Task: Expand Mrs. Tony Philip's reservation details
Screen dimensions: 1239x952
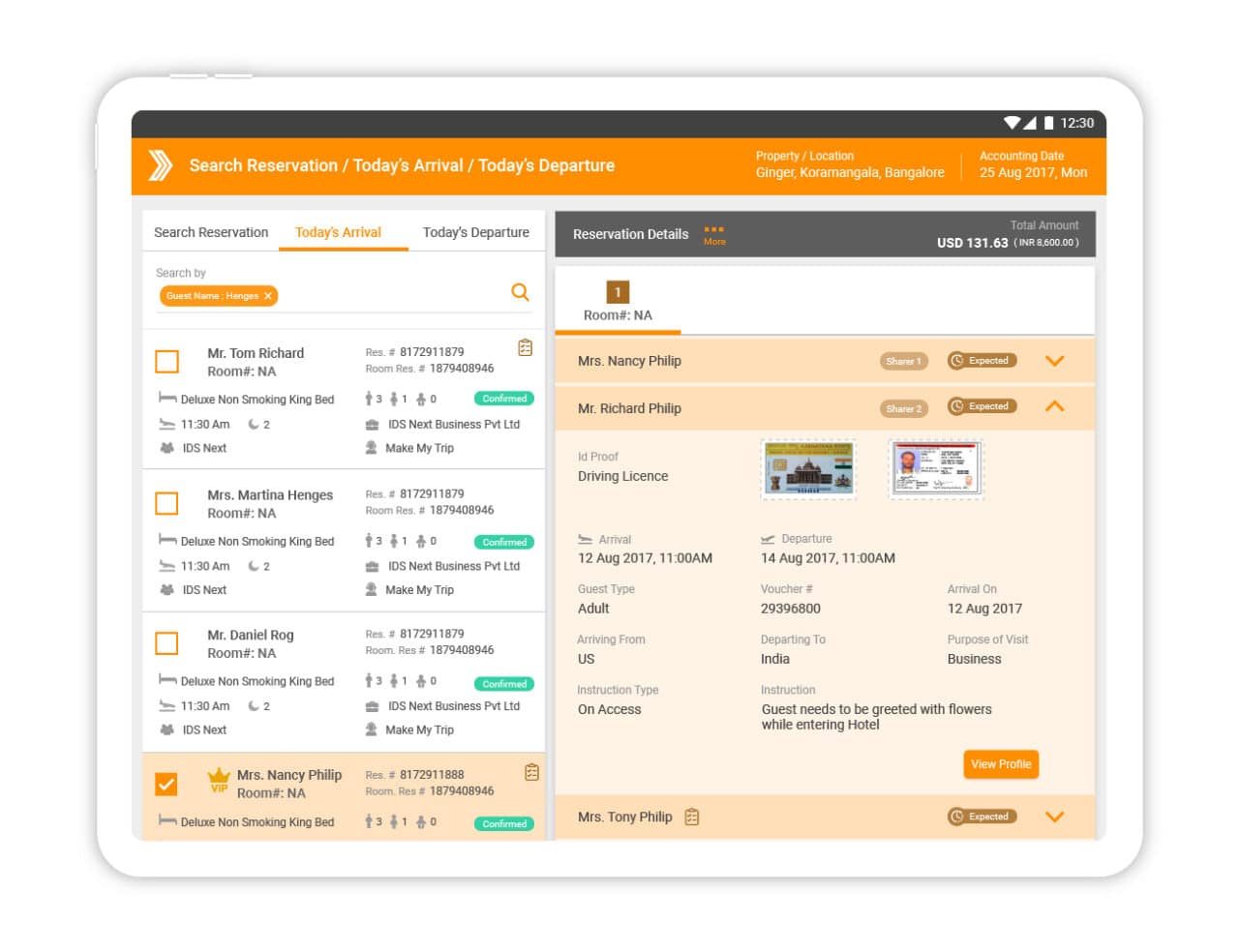Action: 1054,817
